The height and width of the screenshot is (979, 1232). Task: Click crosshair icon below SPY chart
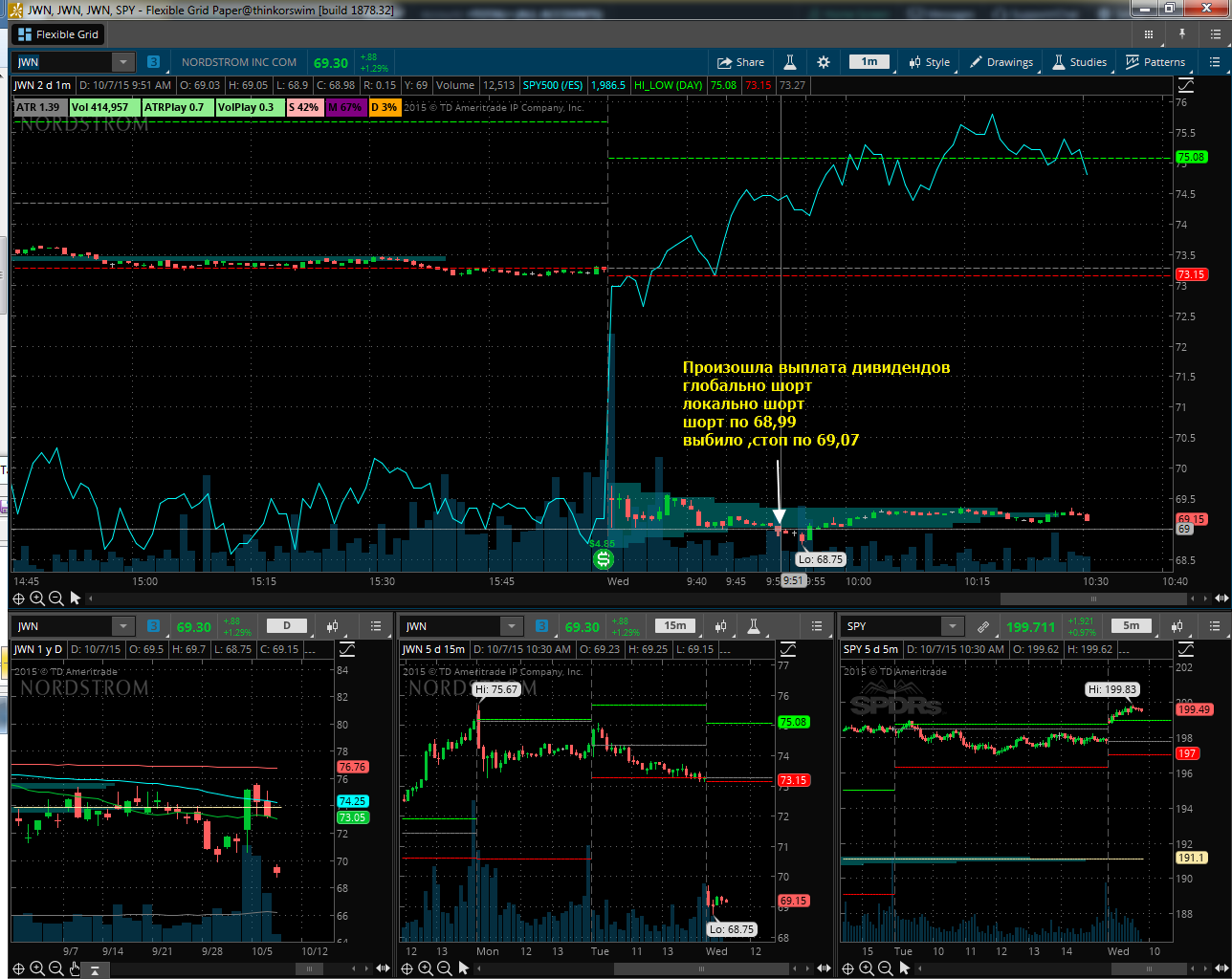[x=847, y=968]
